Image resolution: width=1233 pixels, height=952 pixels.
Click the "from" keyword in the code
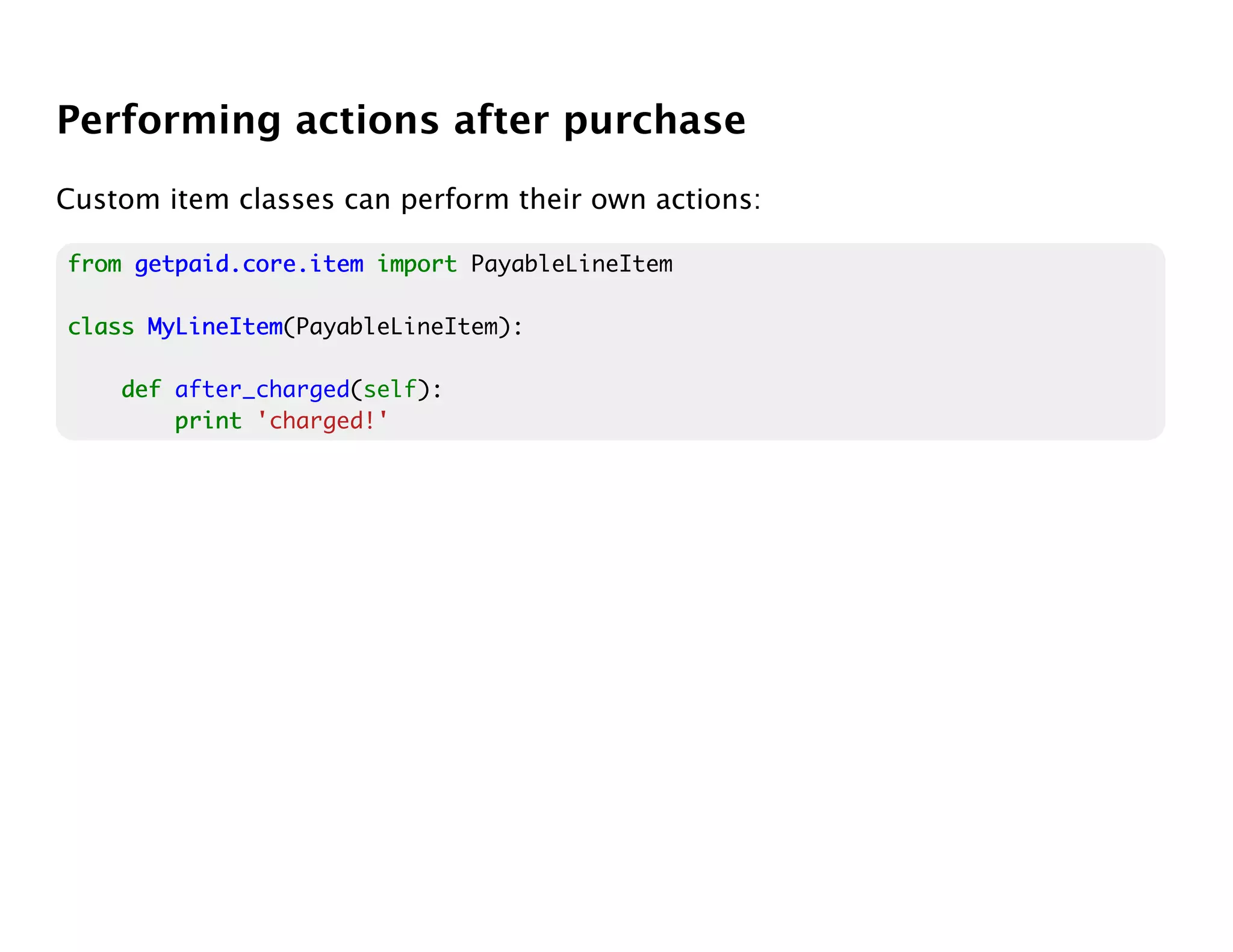[95, 264]
